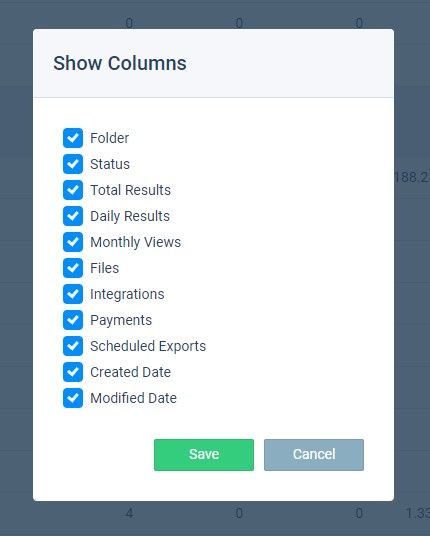Uncheck the Scheduled Exports checkbox
This screenshot has width=430, height=536.
point(73,346)
